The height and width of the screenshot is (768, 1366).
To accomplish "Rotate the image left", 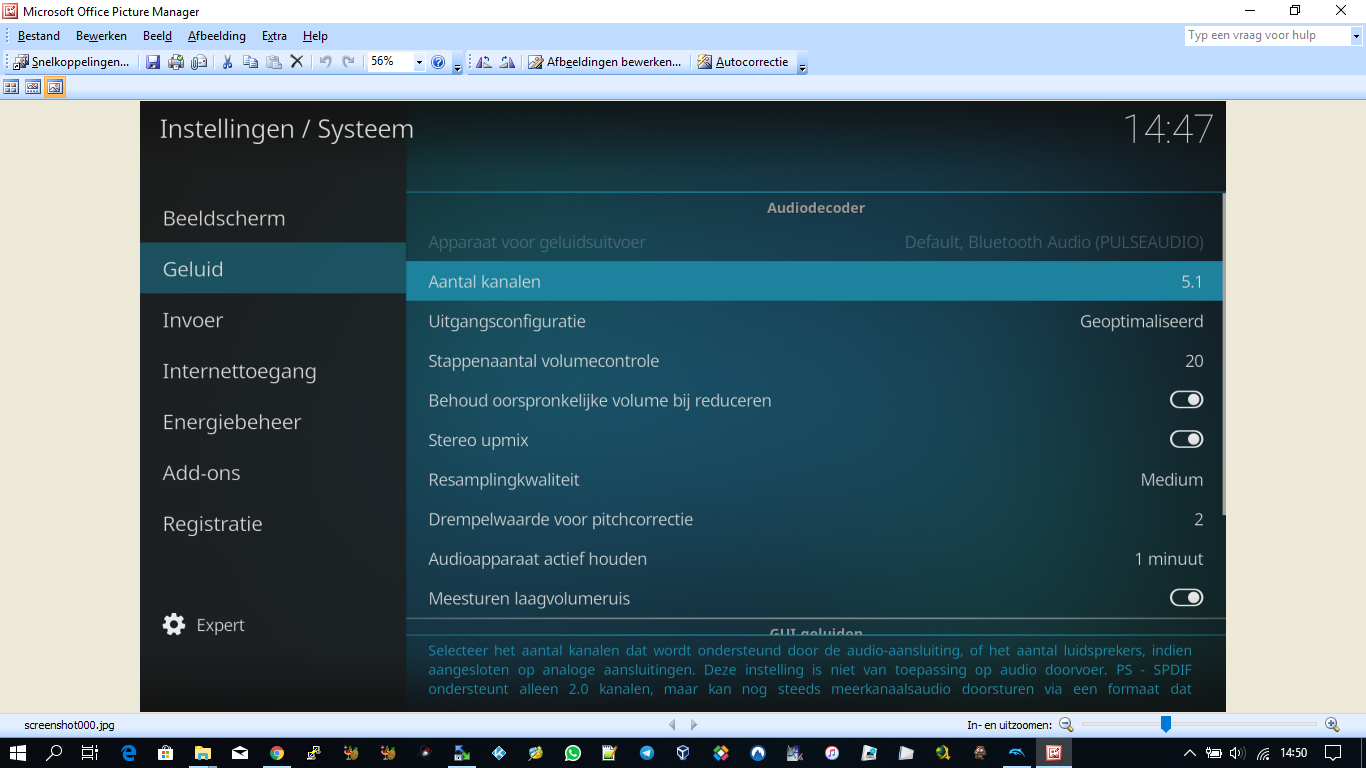I will click(484, 62).
